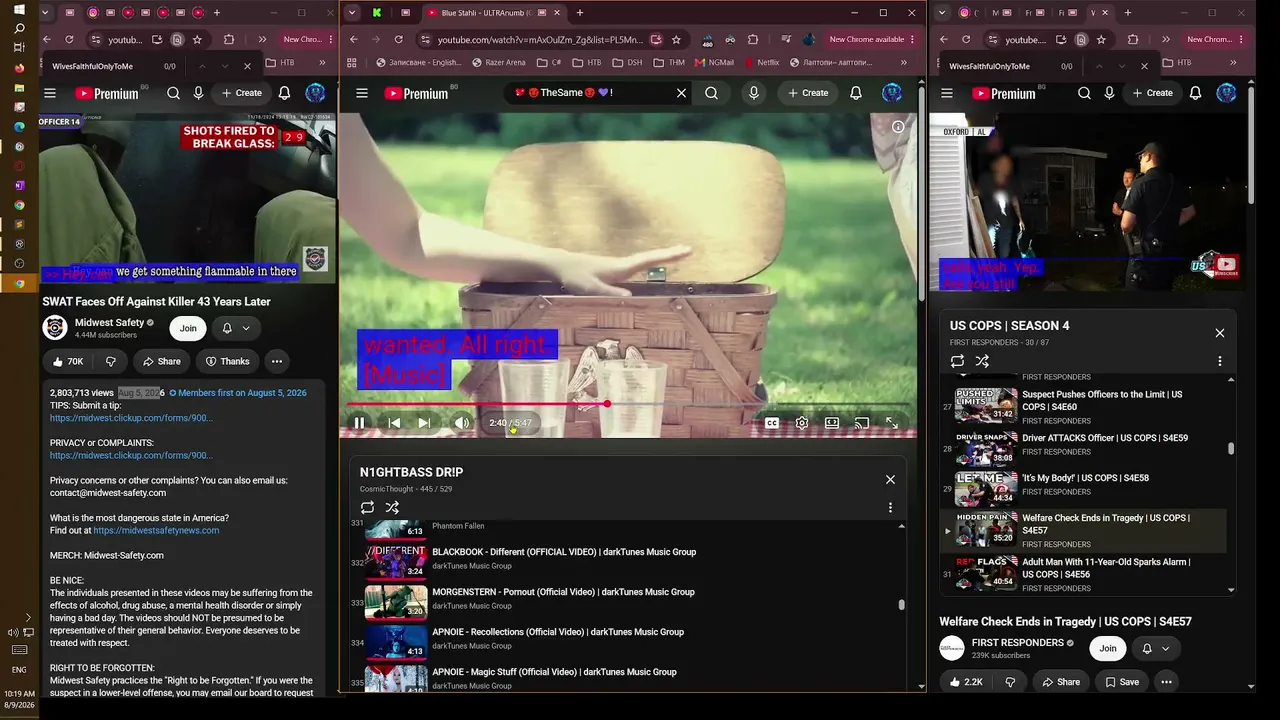Open NGMail bookmark in middle window

pyautogui.click(x=714, y=62)
